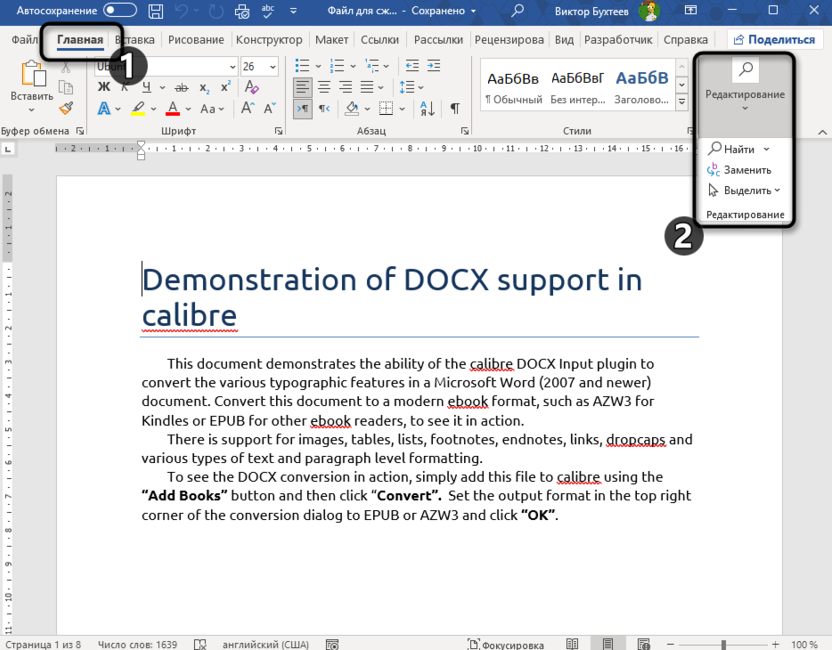This screenshot has width=832, height=650.
Task: Show paragraph marks with pilcrow icon
Action: coord(455,108)
